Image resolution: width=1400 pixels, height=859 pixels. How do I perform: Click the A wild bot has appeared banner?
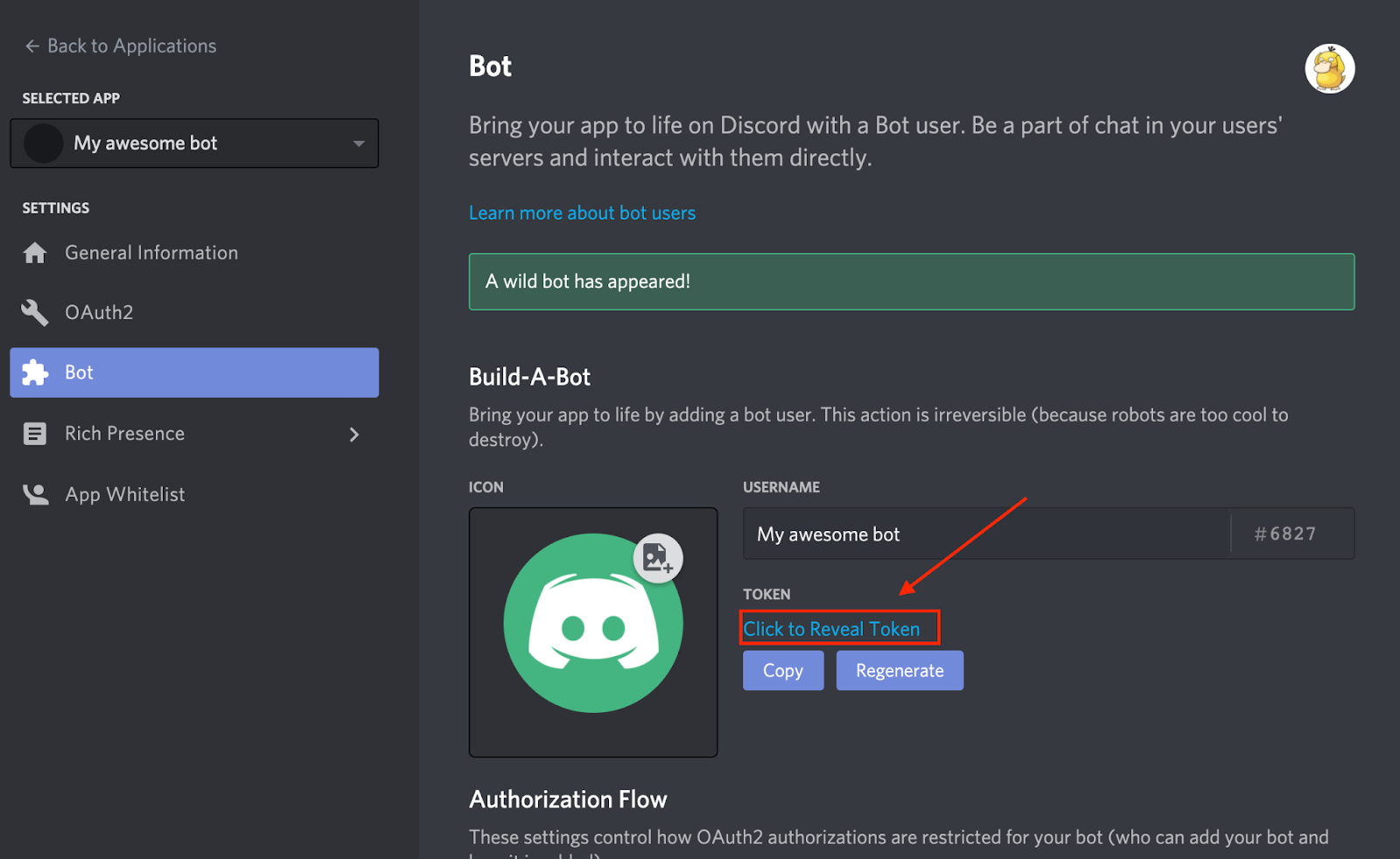tap(912, 282)
